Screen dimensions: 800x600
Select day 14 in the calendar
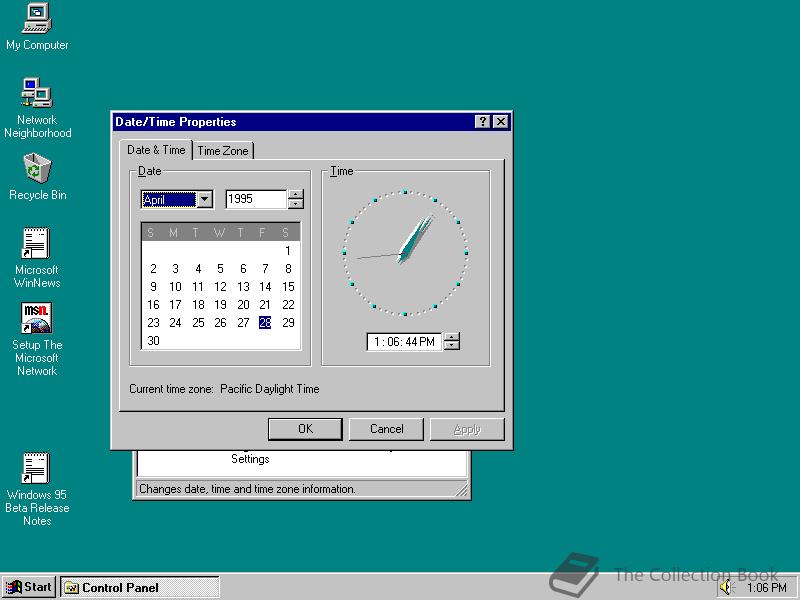click(x=265, y=287)
